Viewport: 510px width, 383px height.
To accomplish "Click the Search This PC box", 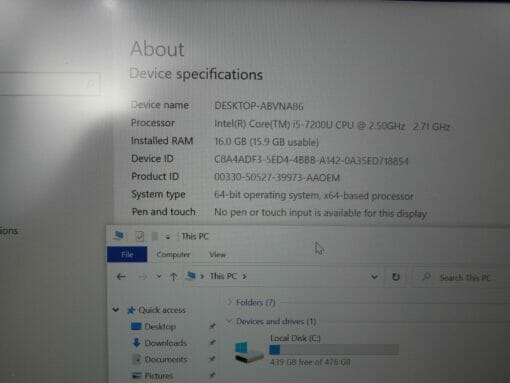I will tap(462, 277).
